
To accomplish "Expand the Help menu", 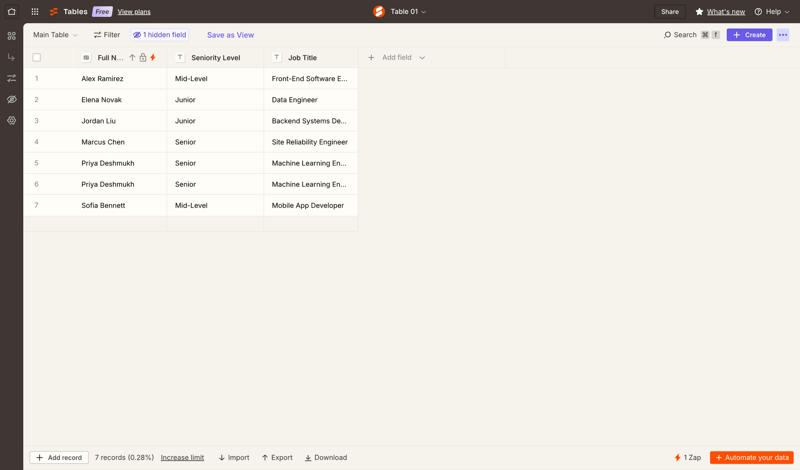I will (772, 11).
